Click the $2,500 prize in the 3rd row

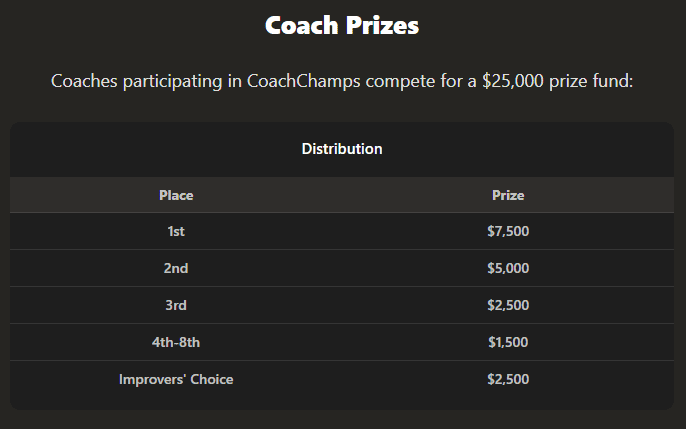[508, 305]
